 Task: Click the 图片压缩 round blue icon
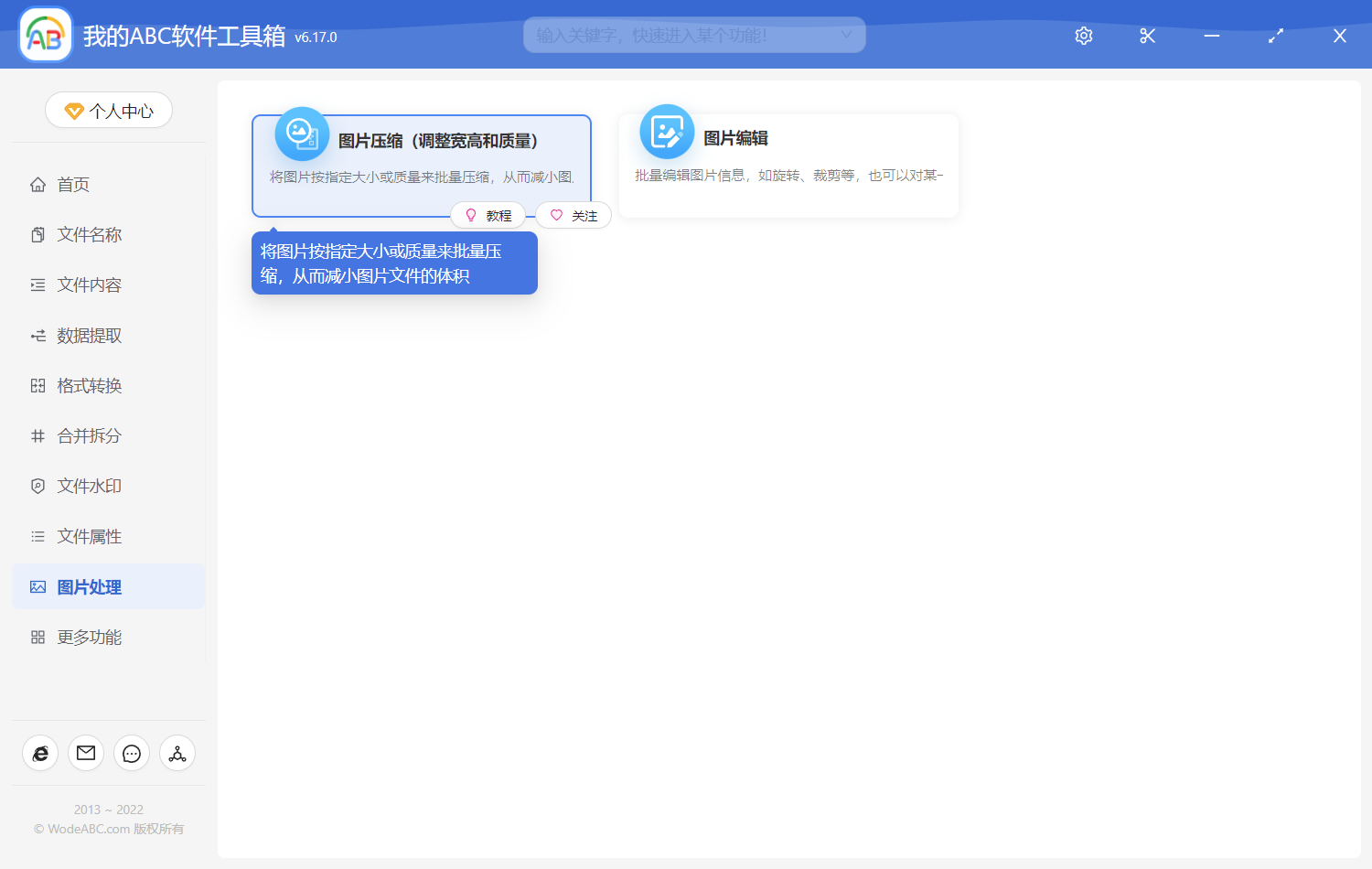tap(302, 134)
